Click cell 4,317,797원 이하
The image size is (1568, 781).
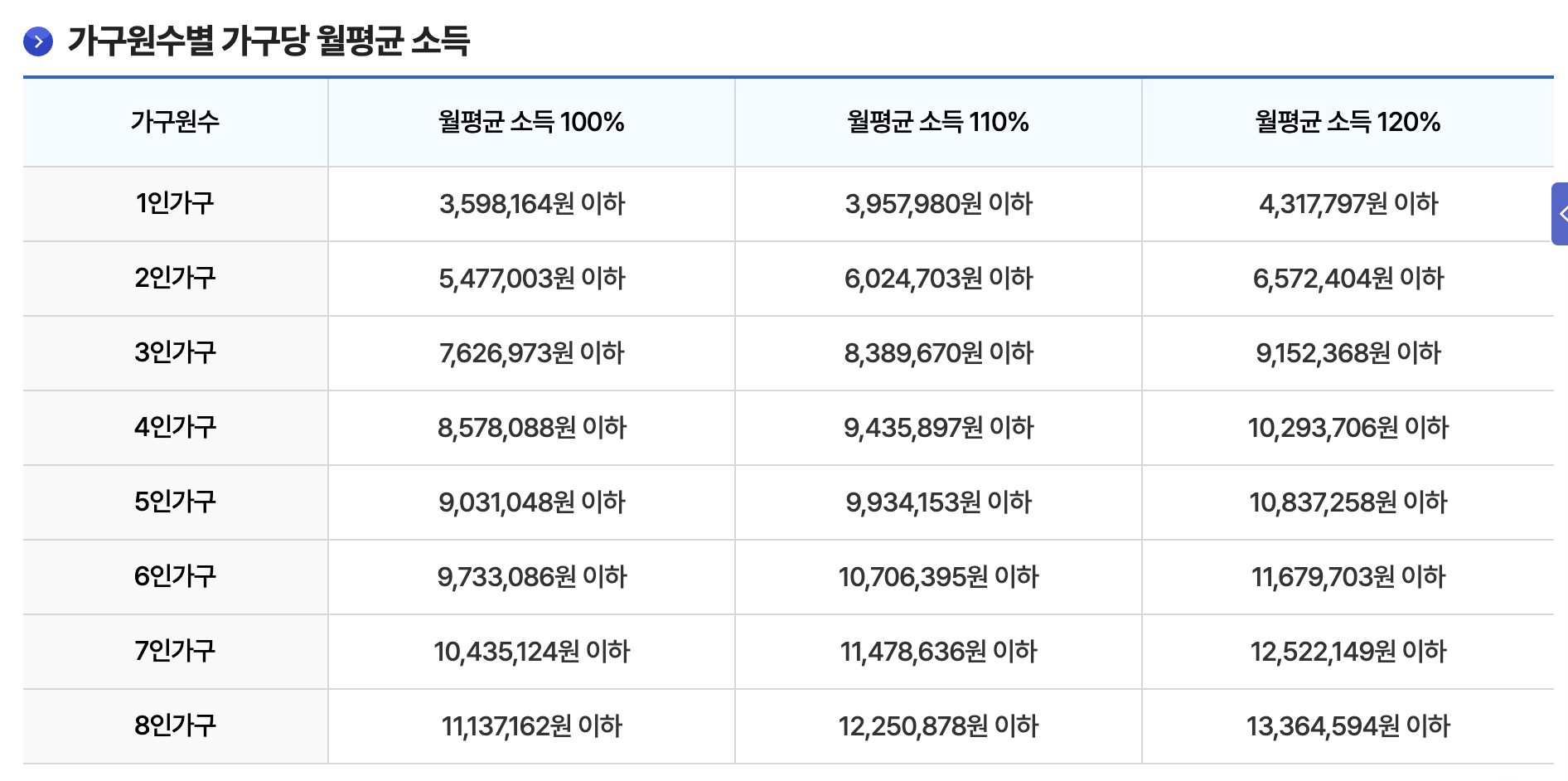click(1348, 204)
